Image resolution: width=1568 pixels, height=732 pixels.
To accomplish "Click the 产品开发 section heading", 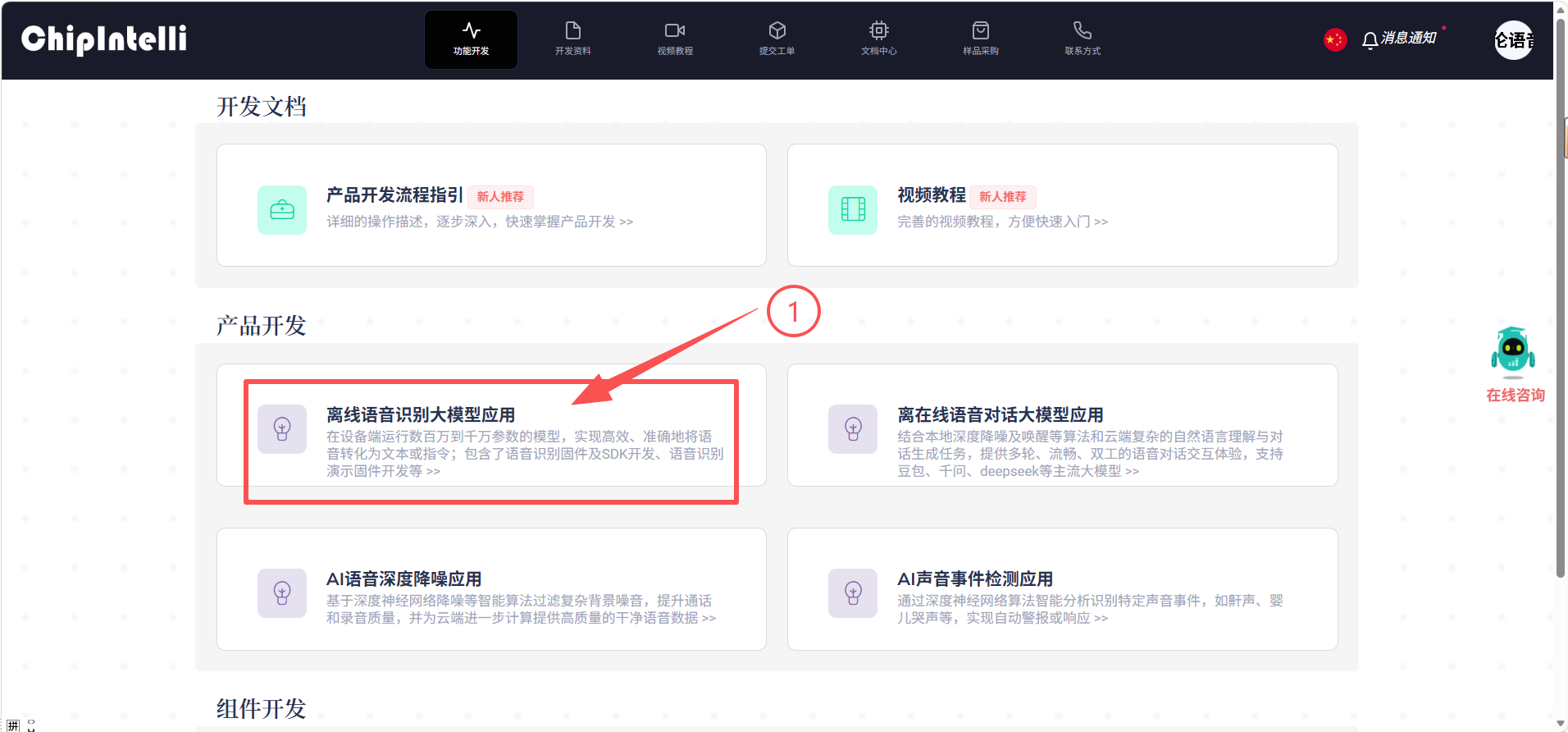I will pos(262,326).
